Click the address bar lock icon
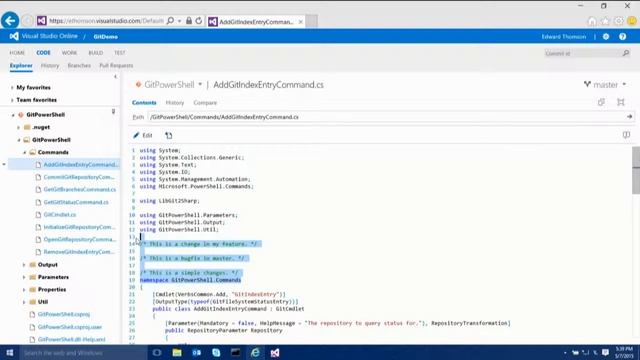This screenshot has height=360, width=640. pos(189,21)
